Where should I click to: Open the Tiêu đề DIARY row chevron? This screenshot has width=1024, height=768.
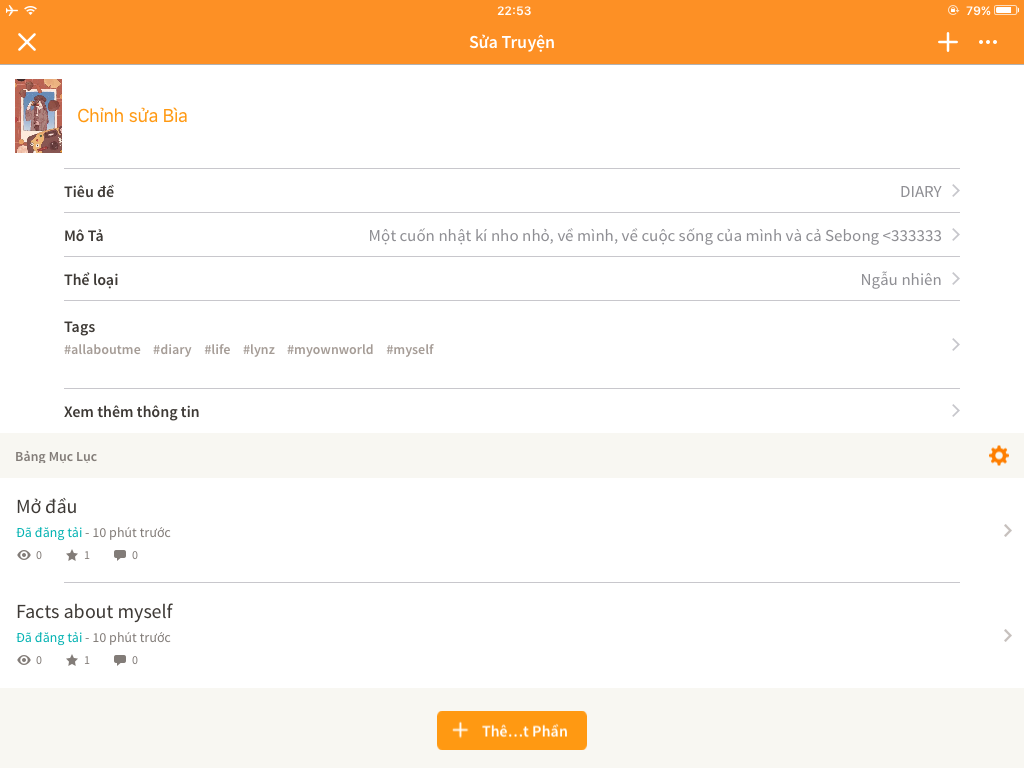[955, 191]
